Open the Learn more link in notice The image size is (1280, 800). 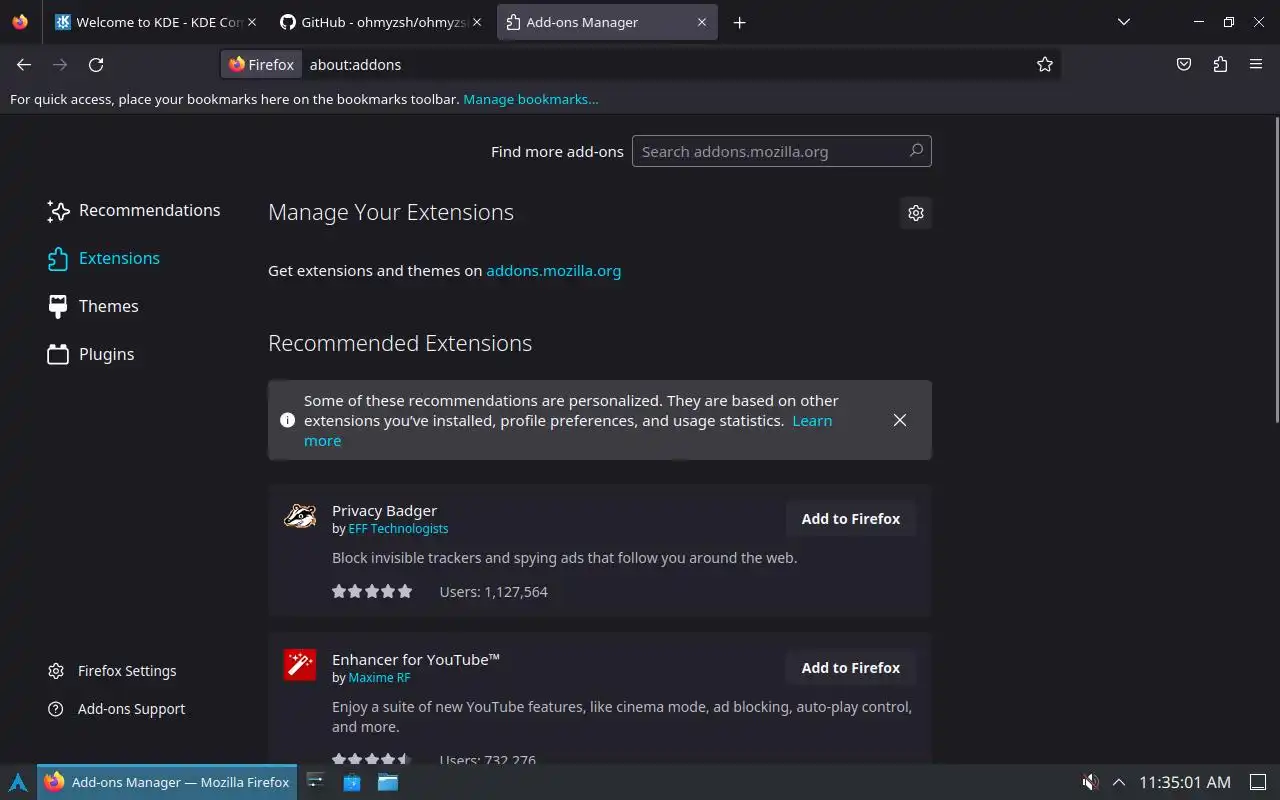tap(812, 420)
